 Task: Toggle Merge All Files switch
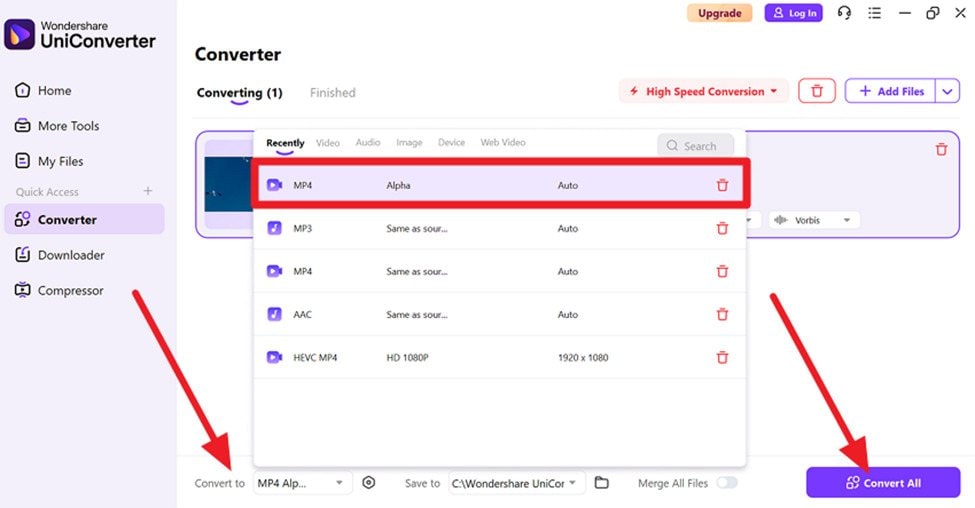[x=727, y=483]
